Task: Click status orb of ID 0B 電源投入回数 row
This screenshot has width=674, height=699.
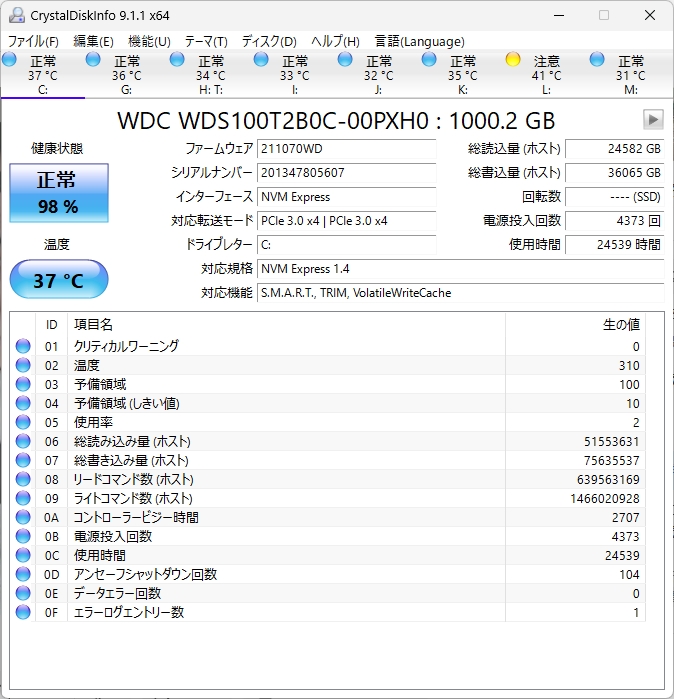Action: (x=23, y=536)
